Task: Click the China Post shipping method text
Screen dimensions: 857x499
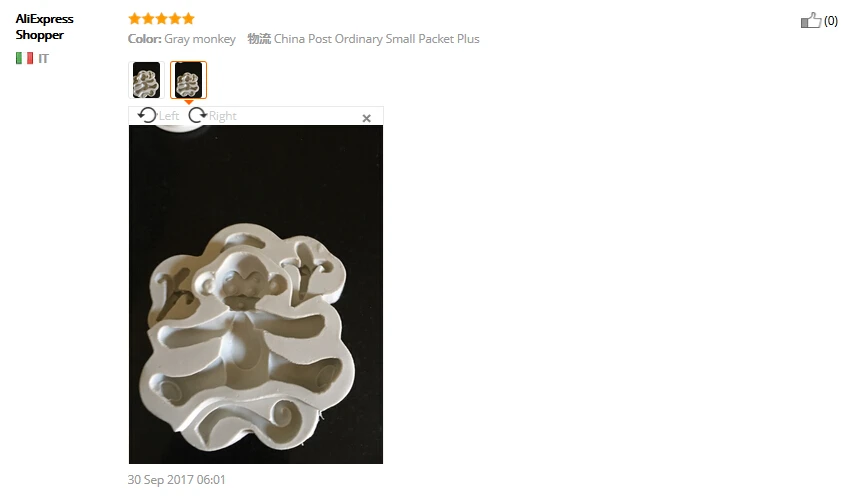Action: click(377, 39)
